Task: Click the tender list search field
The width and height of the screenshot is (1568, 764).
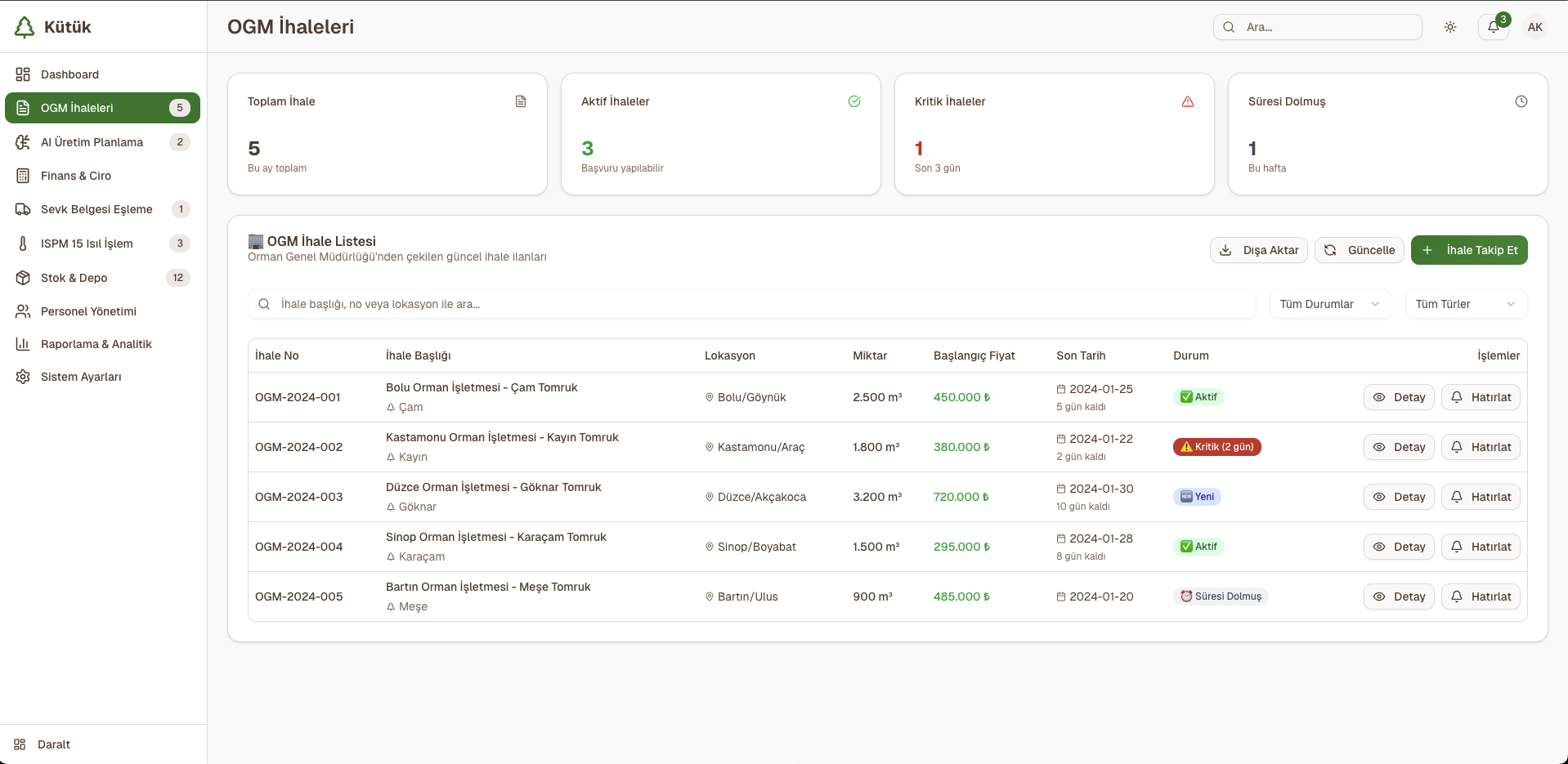Action: (752, 304)
